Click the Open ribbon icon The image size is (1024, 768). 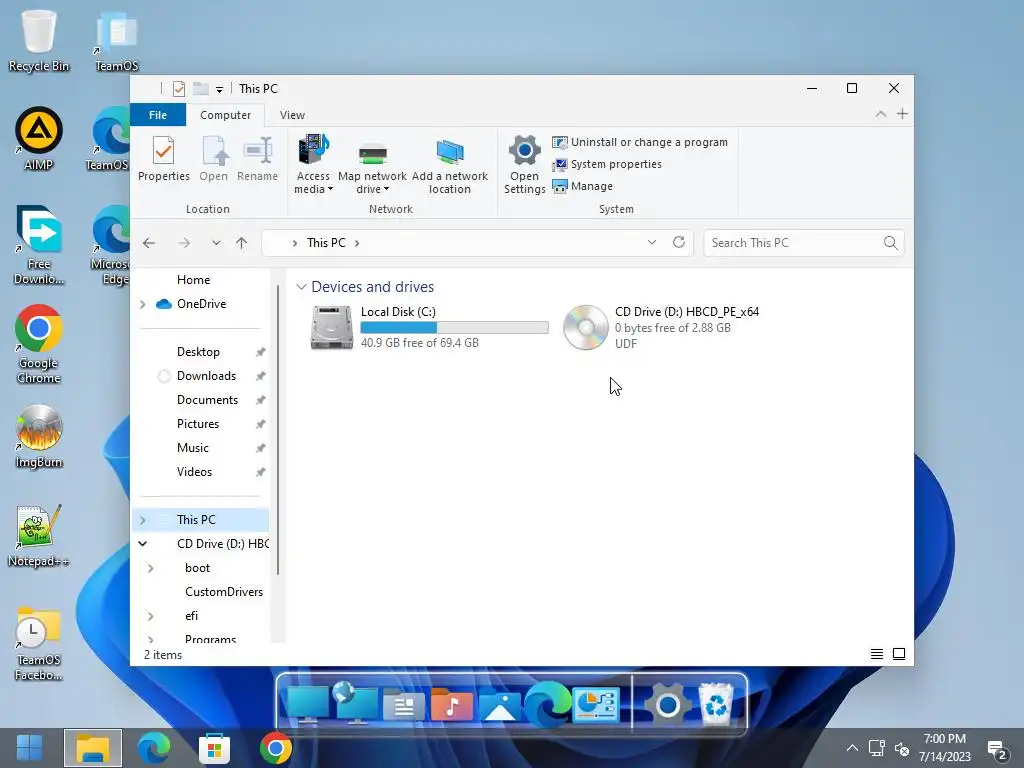pos(214,159)
